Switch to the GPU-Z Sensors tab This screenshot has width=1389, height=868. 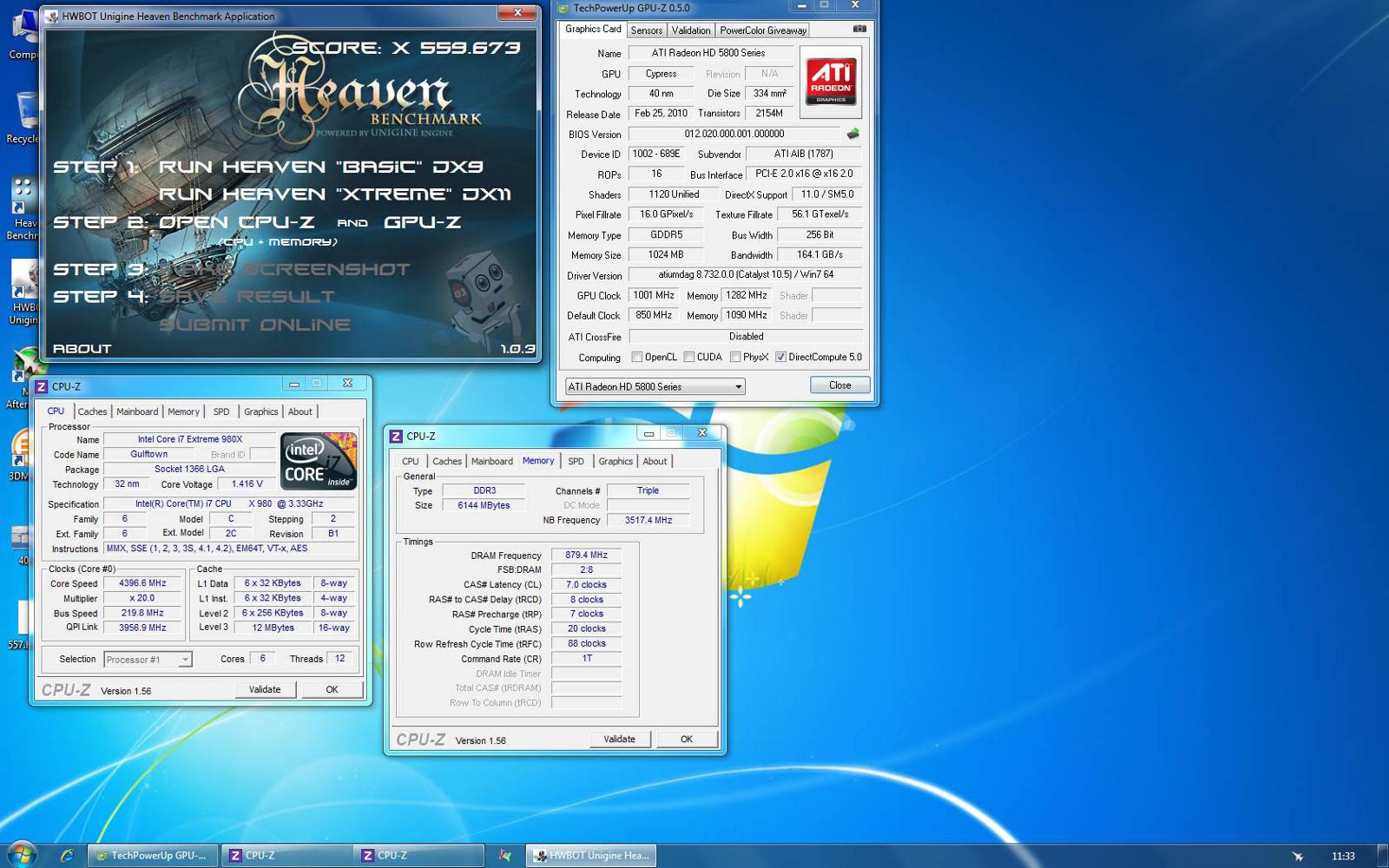point(647,30)
